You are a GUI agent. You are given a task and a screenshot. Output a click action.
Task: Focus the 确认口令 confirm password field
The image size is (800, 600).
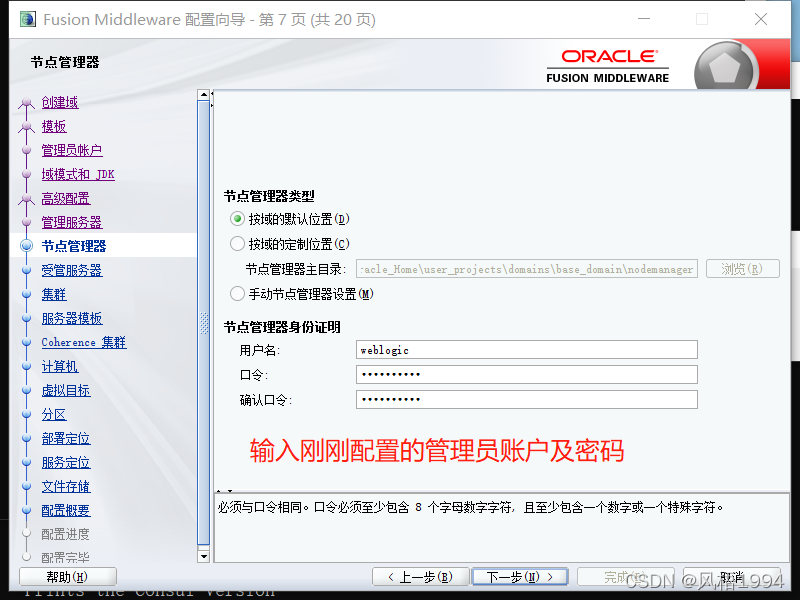pos(527,399)
